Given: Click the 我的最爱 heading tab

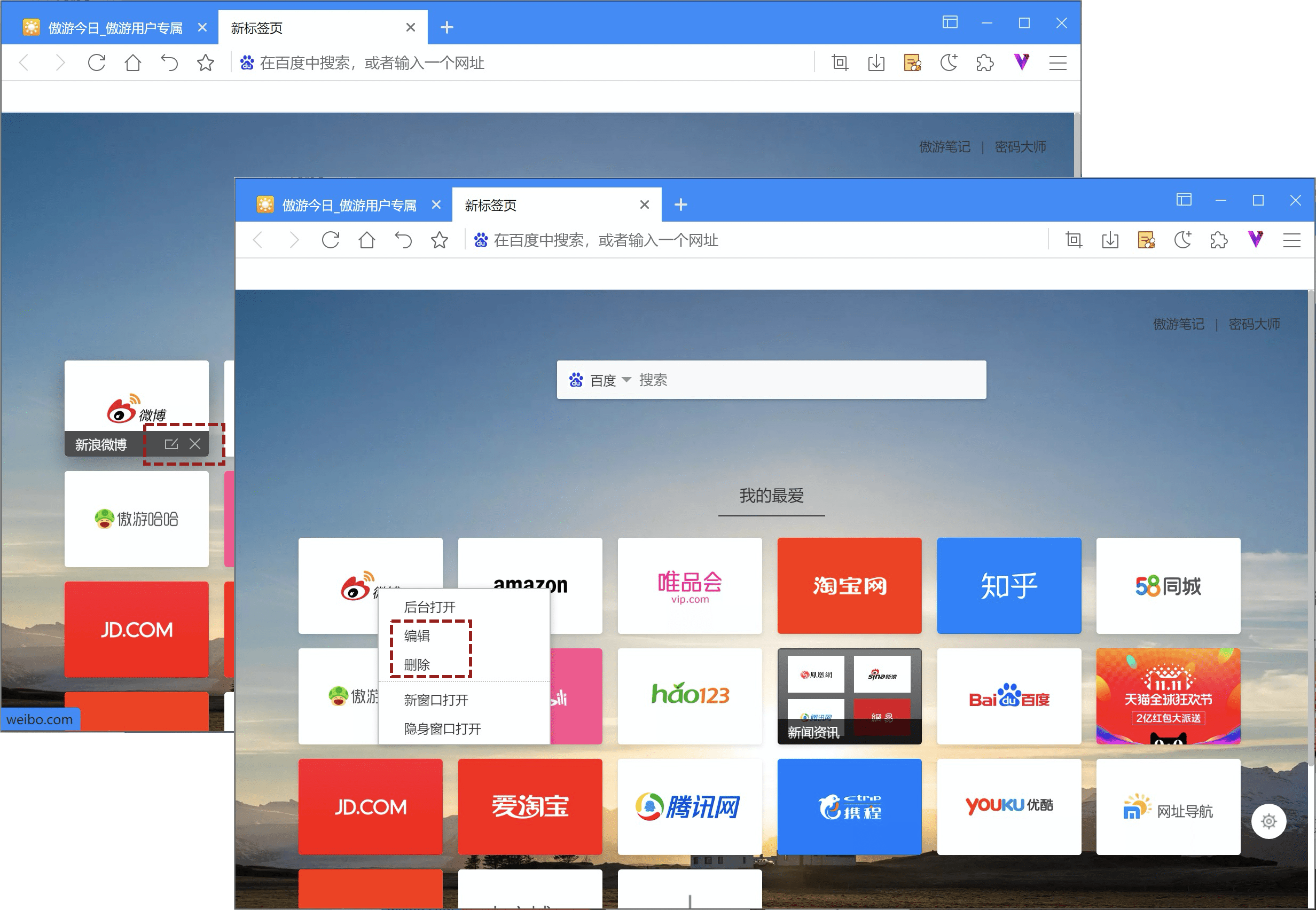Looking at the screenshot, I should (771, 496).
